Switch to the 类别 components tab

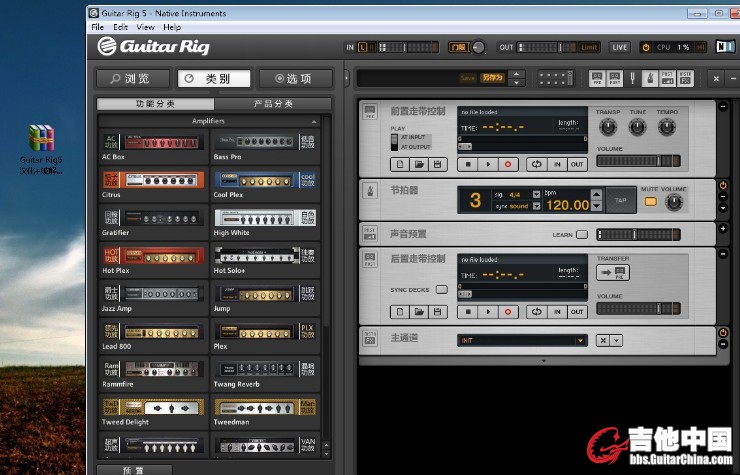pyautogui.click(x=214, y=78)
